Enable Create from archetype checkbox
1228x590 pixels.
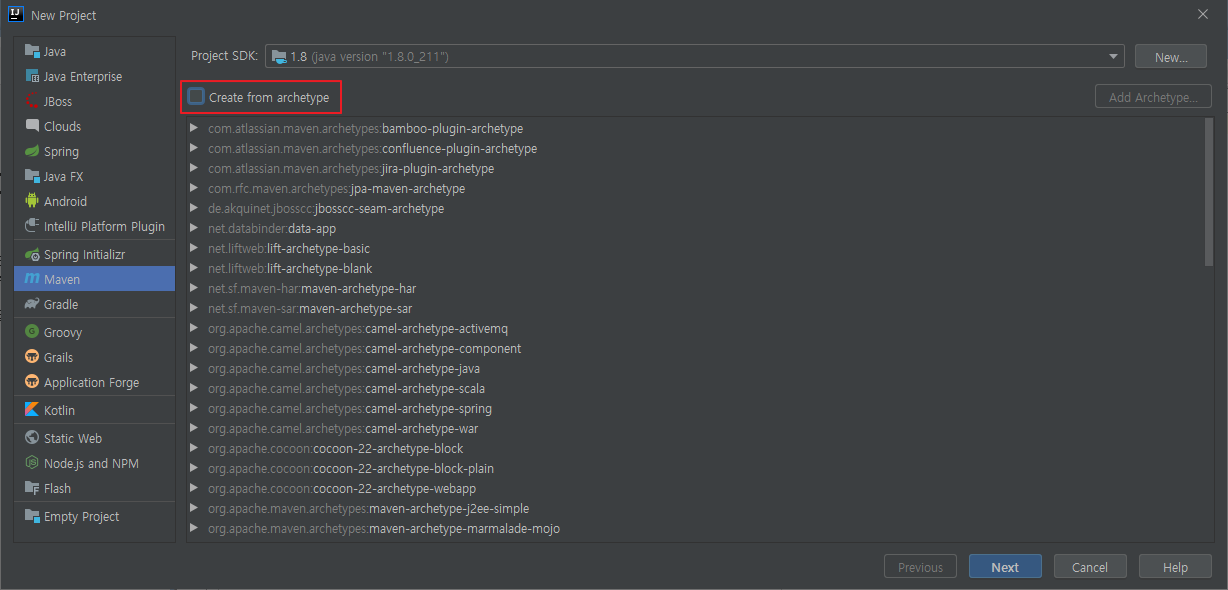[x=197, y=97]
